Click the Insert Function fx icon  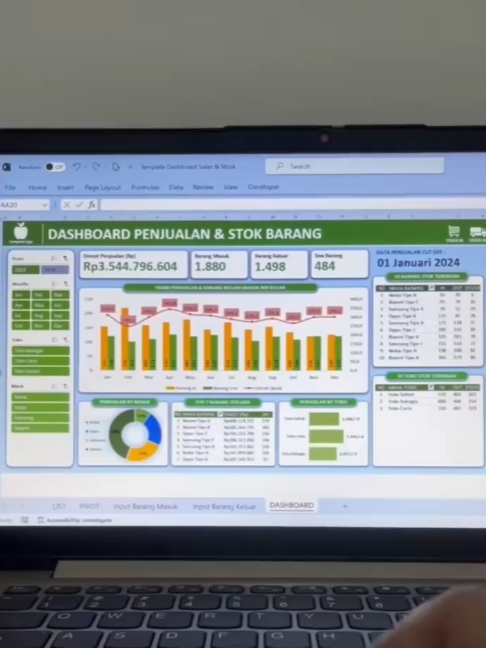coord(91,205)
